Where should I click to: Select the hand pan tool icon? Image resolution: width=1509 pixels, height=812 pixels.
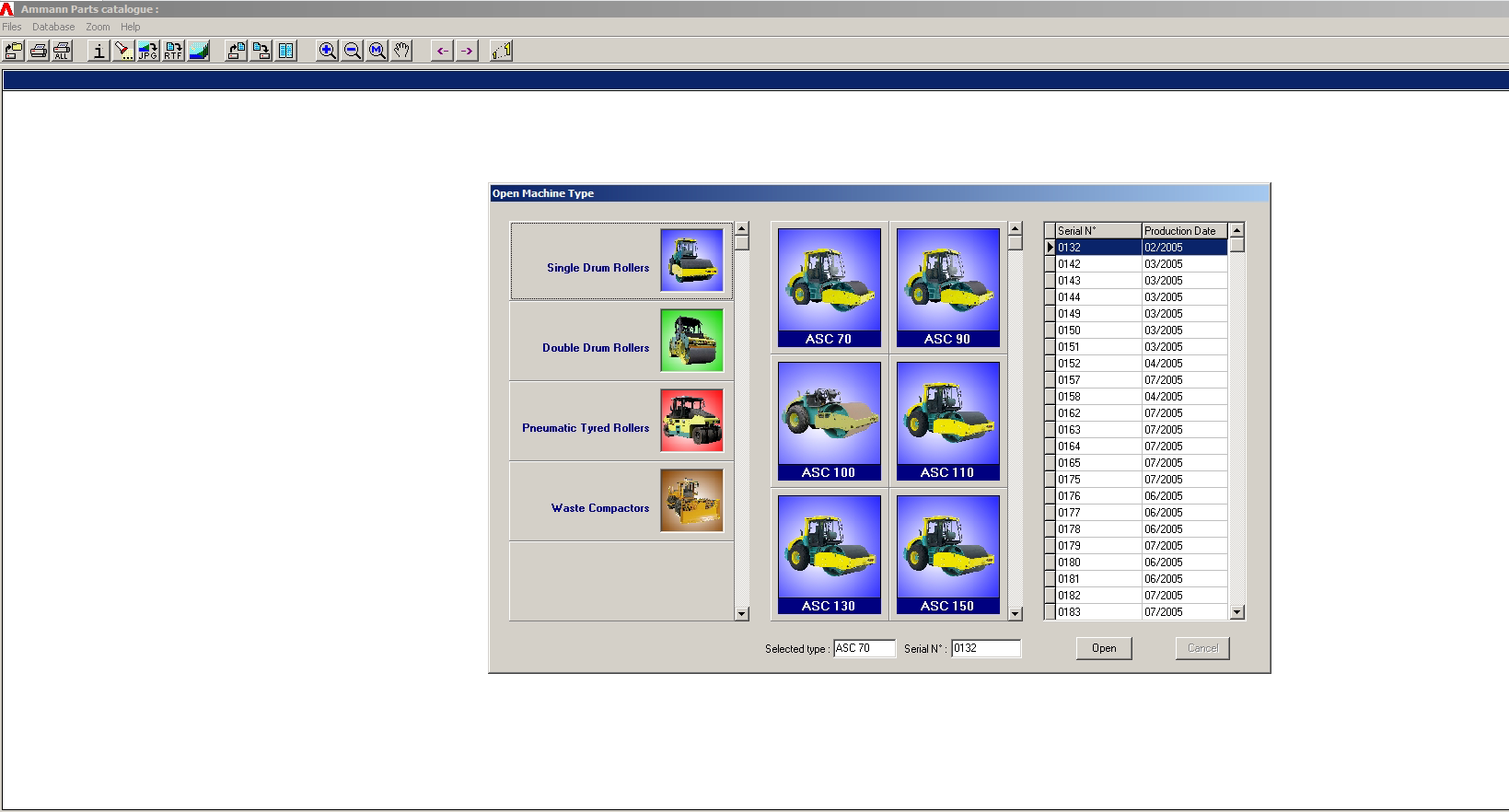401,51
